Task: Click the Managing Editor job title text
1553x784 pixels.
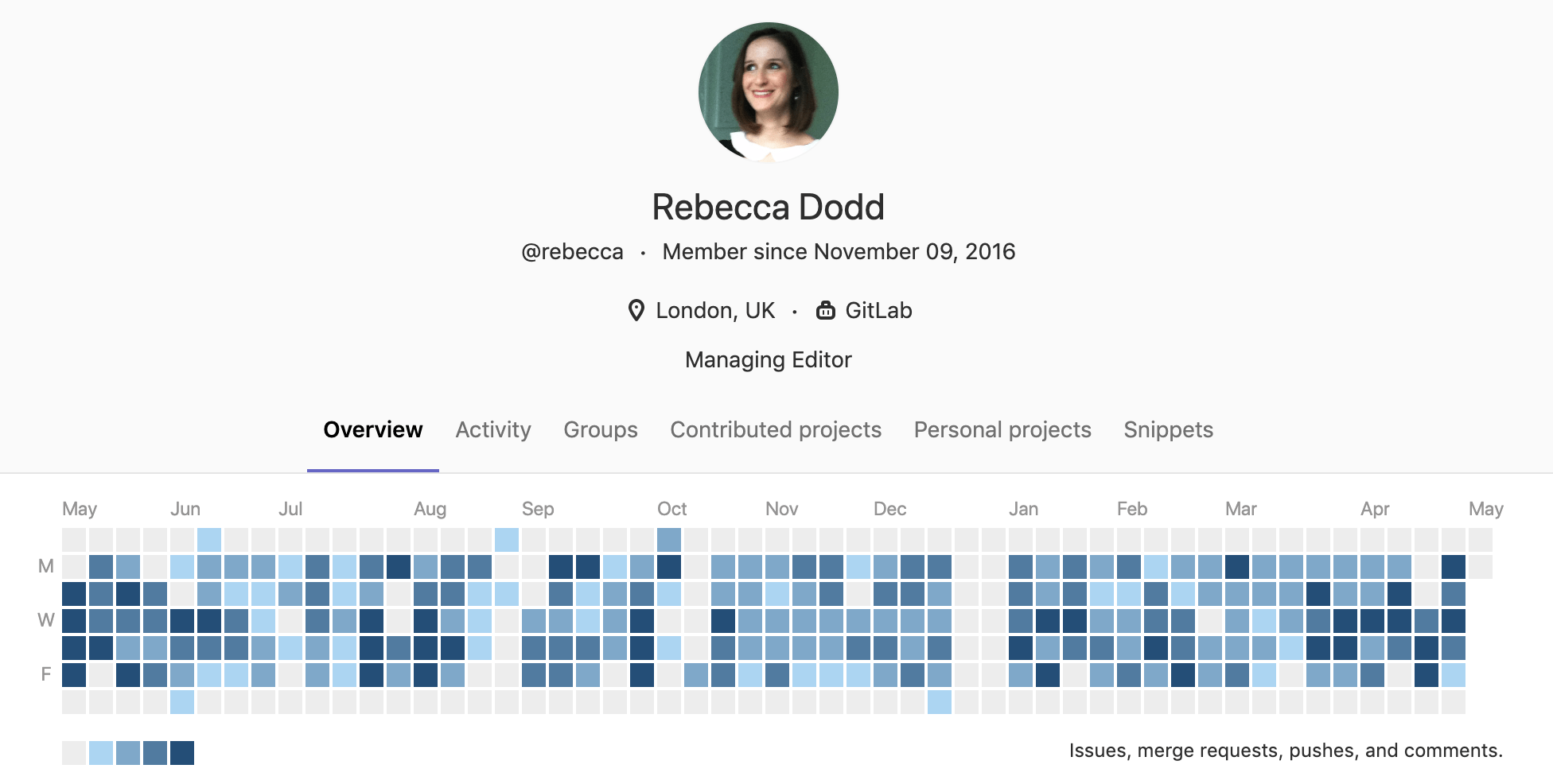Action: (767, 359)
